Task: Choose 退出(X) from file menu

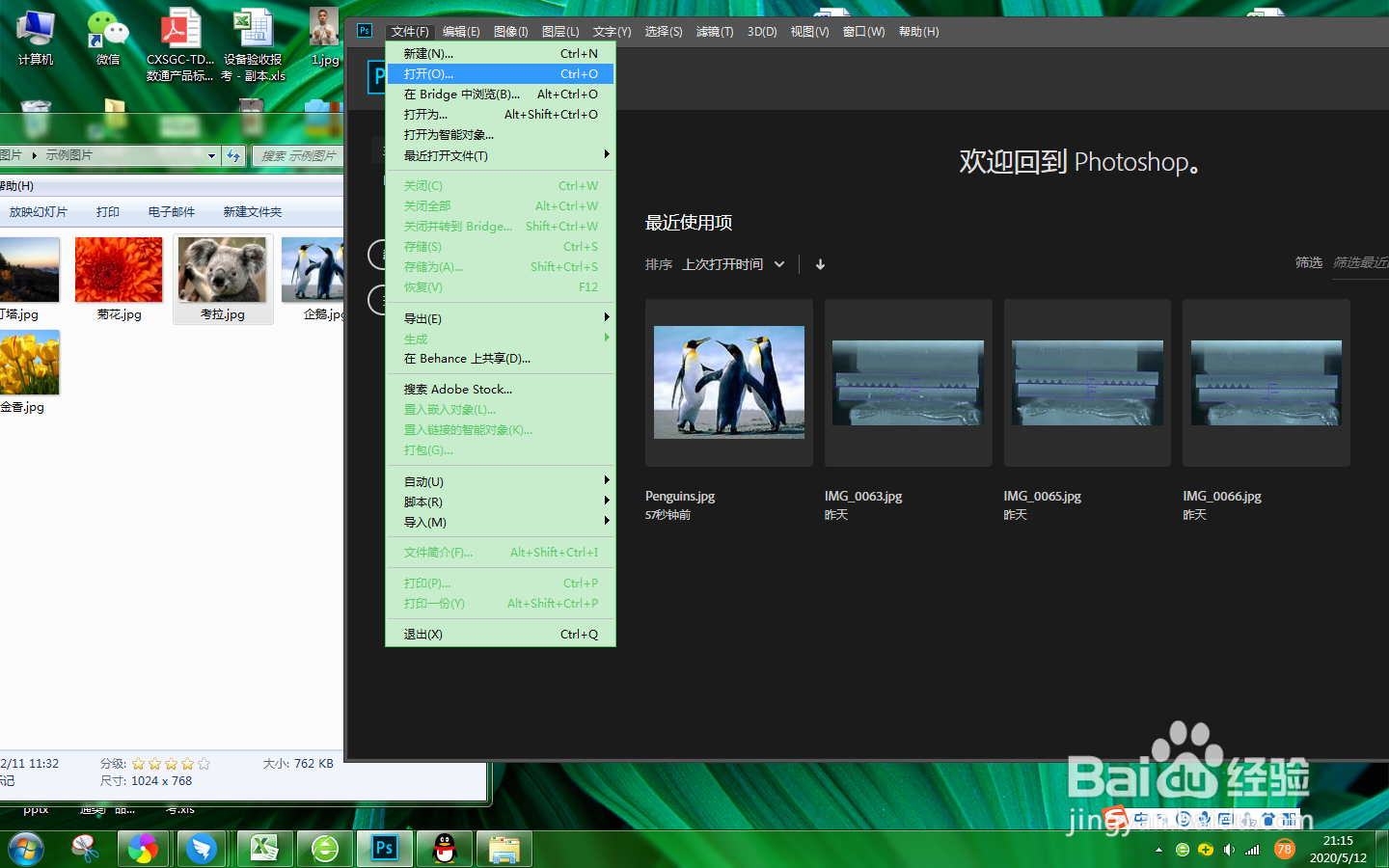Action: pos(500,634)
